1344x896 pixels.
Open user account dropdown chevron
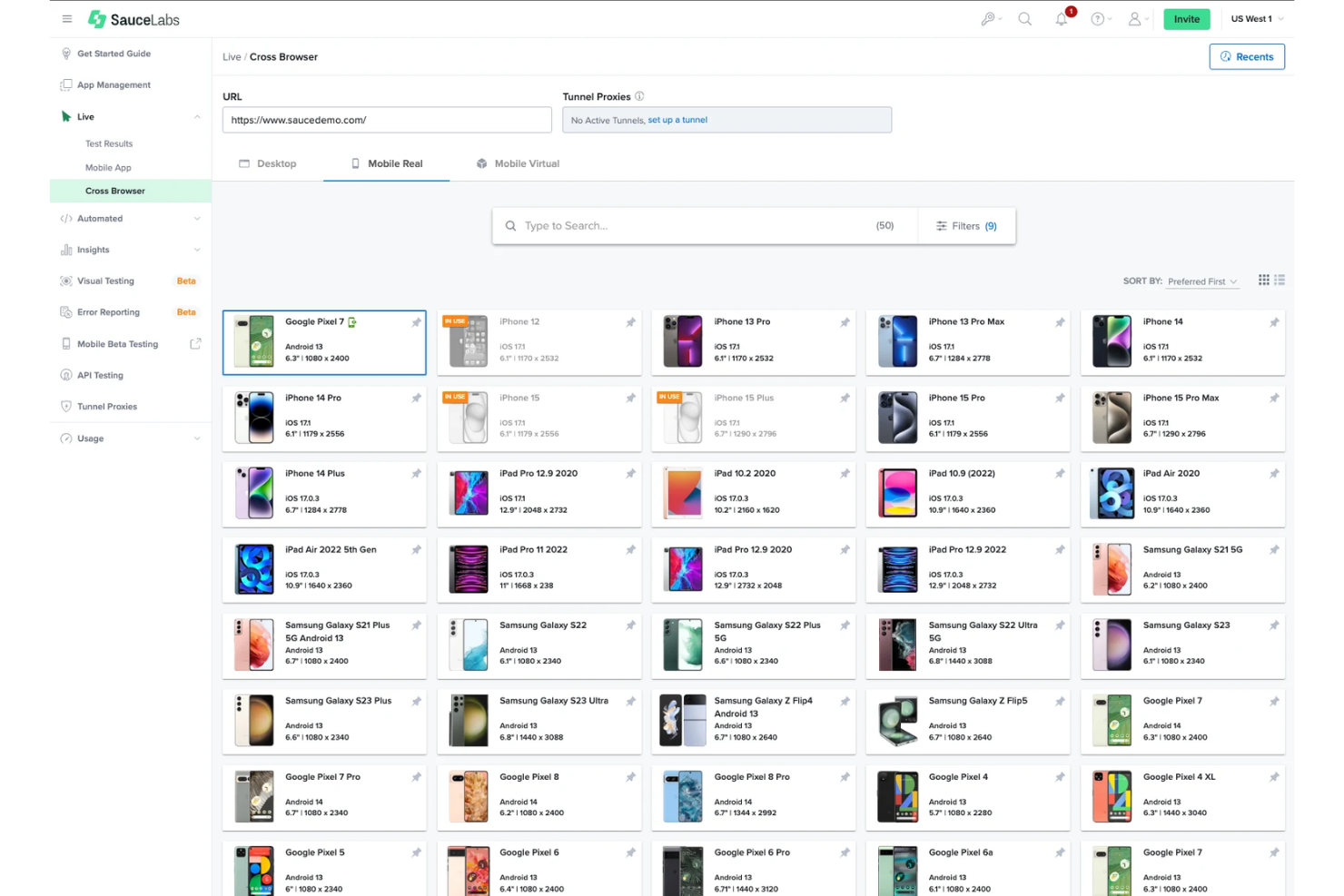(x=1147, y=19)
